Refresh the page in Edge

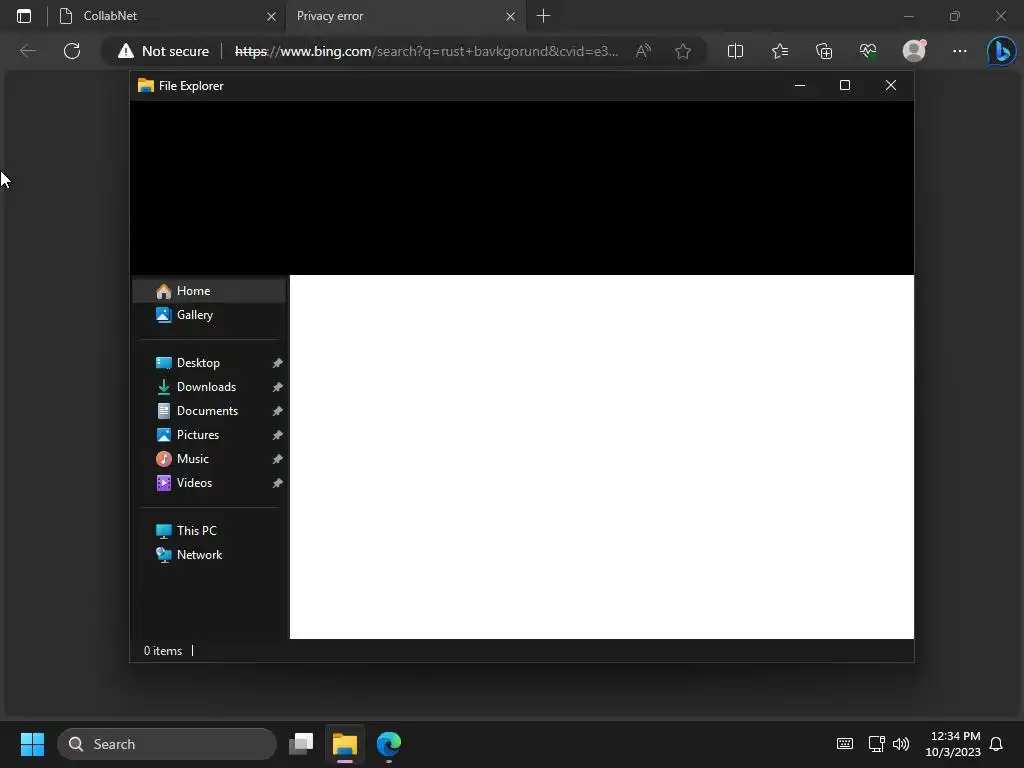(72, 51)
